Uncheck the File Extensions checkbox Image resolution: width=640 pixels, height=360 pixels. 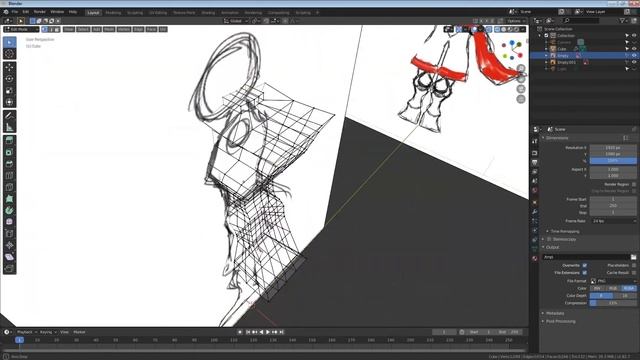[584, 273]
